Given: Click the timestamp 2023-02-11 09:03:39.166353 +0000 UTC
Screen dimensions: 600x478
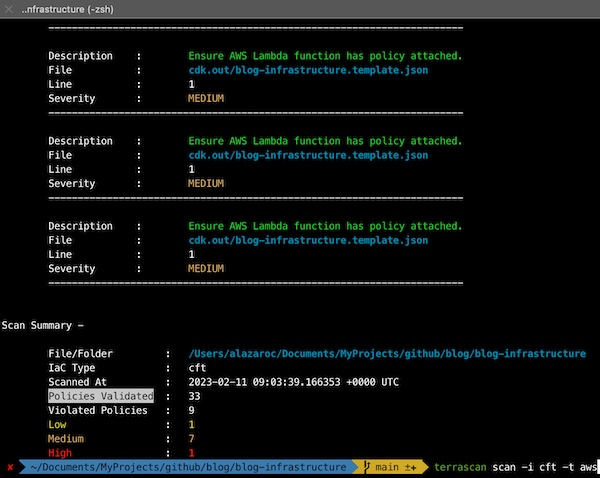Looking at the screenshot, I should 293,382.
